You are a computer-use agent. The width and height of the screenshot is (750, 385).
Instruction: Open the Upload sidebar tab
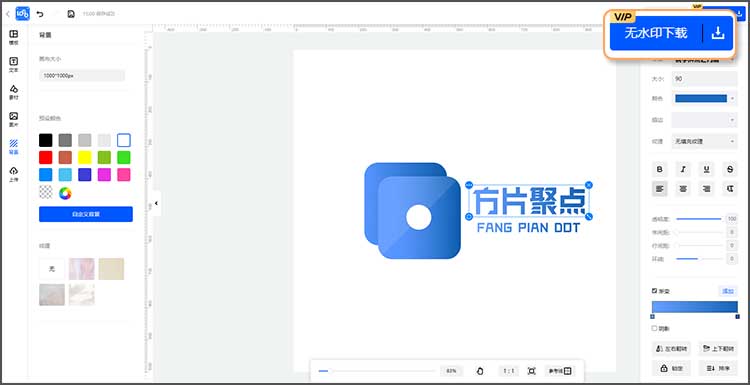tap(13, 175)
